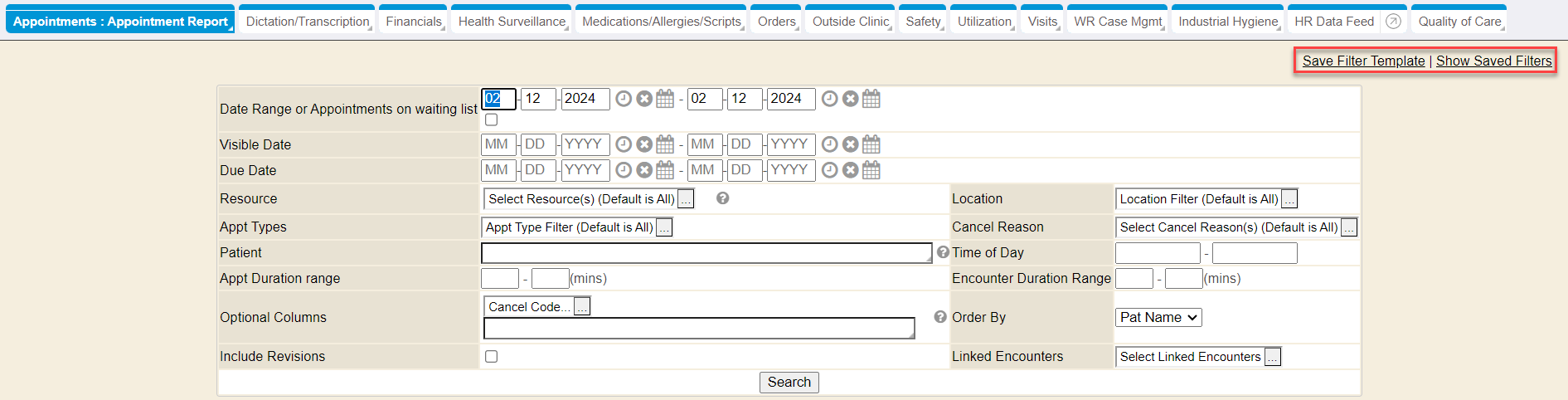Open calendar picker for Date Range start
This screenshot has width=1568, height=400.
click(x=665, y=100)
